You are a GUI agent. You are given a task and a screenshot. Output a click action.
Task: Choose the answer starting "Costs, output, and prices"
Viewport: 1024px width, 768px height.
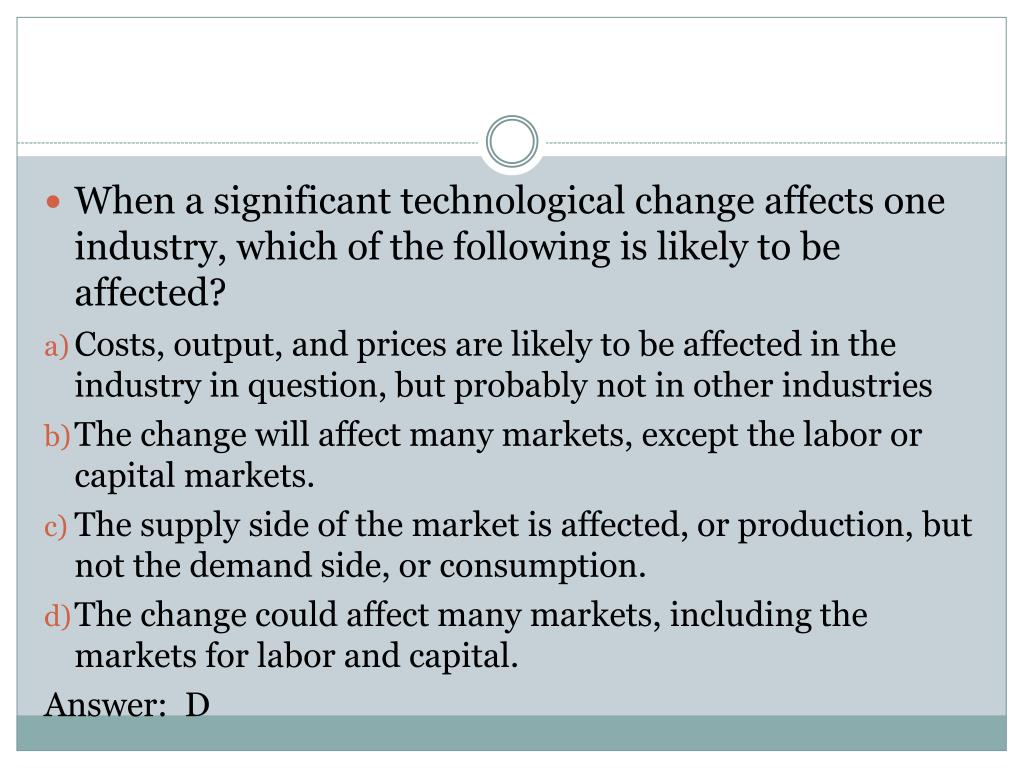click(503, 364)
